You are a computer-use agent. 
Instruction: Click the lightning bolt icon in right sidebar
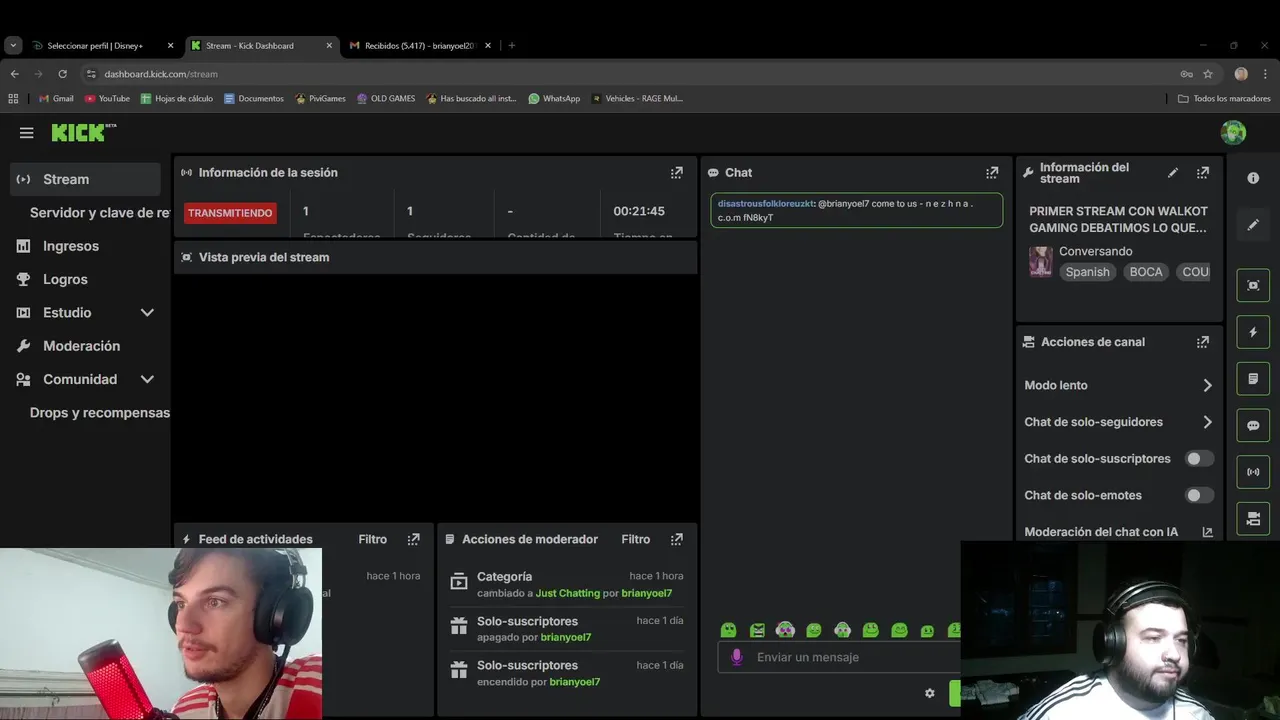point(1253,332)
